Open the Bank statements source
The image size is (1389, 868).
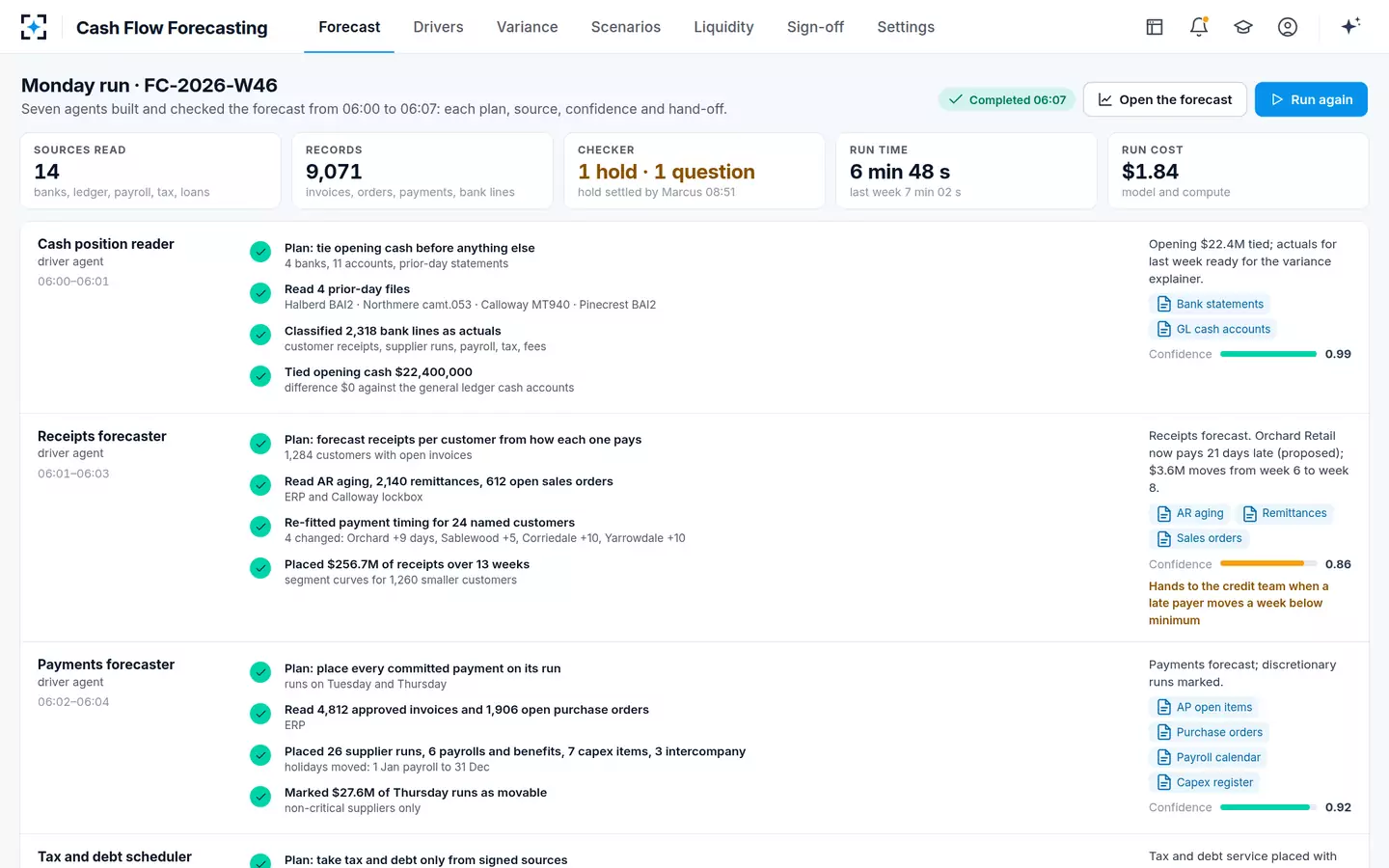[1210, 304]
